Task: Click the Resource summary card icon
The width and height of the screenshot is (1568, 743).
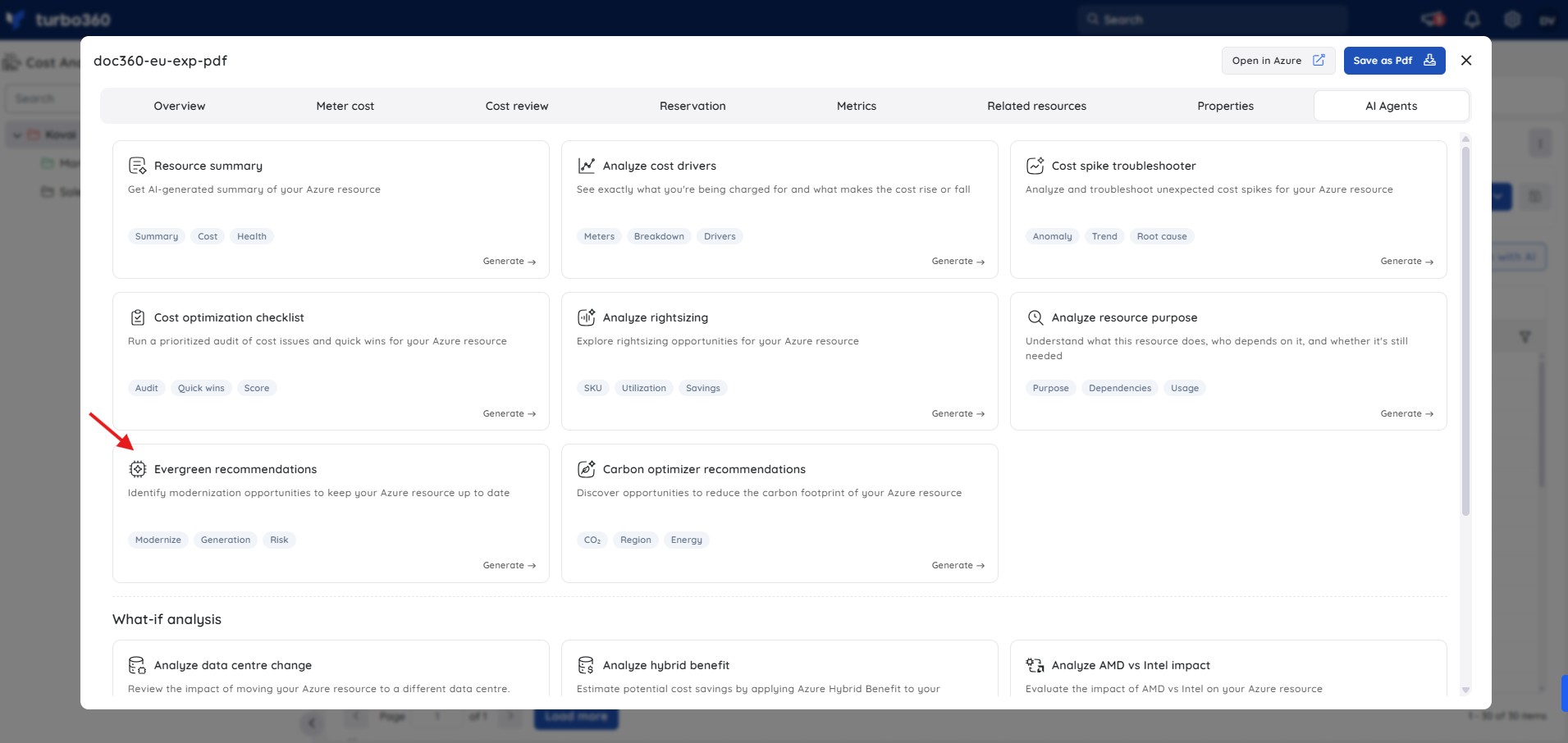Action: point(137,166)
